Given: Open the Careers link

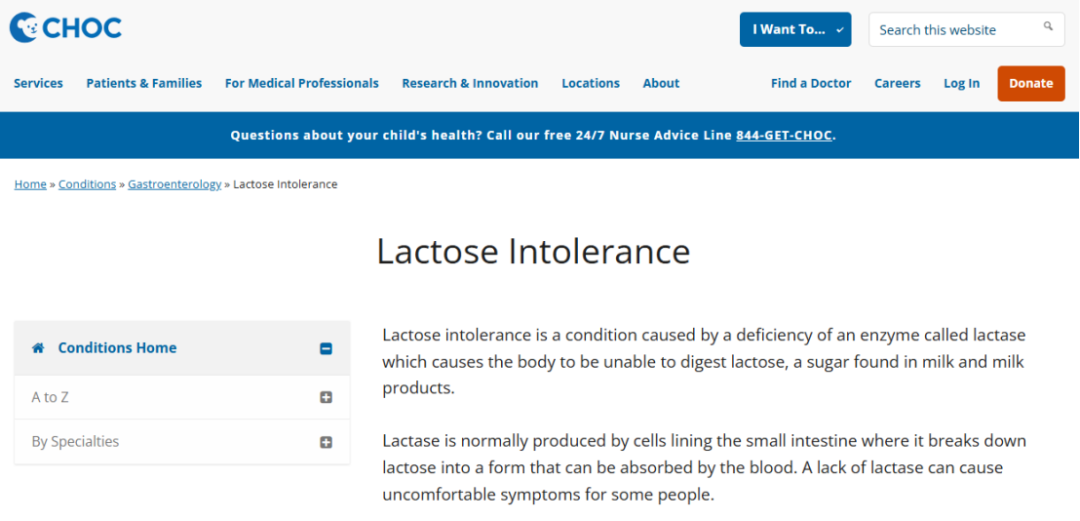Looking at the screenshot, I should click(897, 83).
